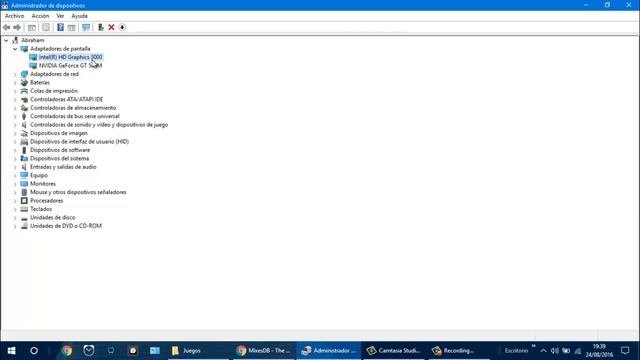The image size is (640, 360).
Task: Select Dispositivos de interfaz de usuario (HID)
Action: (x=79, y=142)
